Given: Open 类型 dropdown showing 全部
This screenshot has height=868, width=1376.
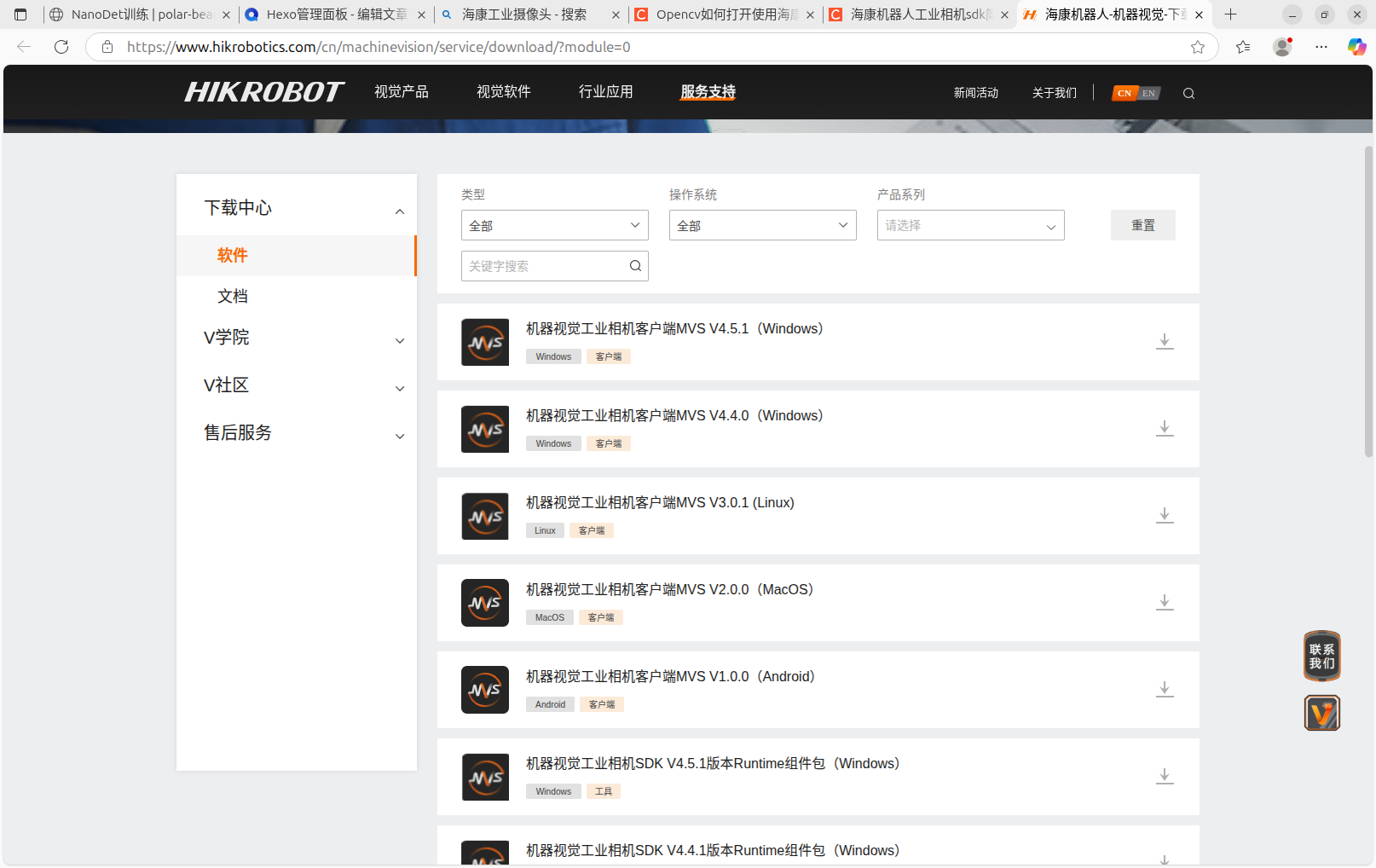Looking at the screenshot, I should click(555, 225).
